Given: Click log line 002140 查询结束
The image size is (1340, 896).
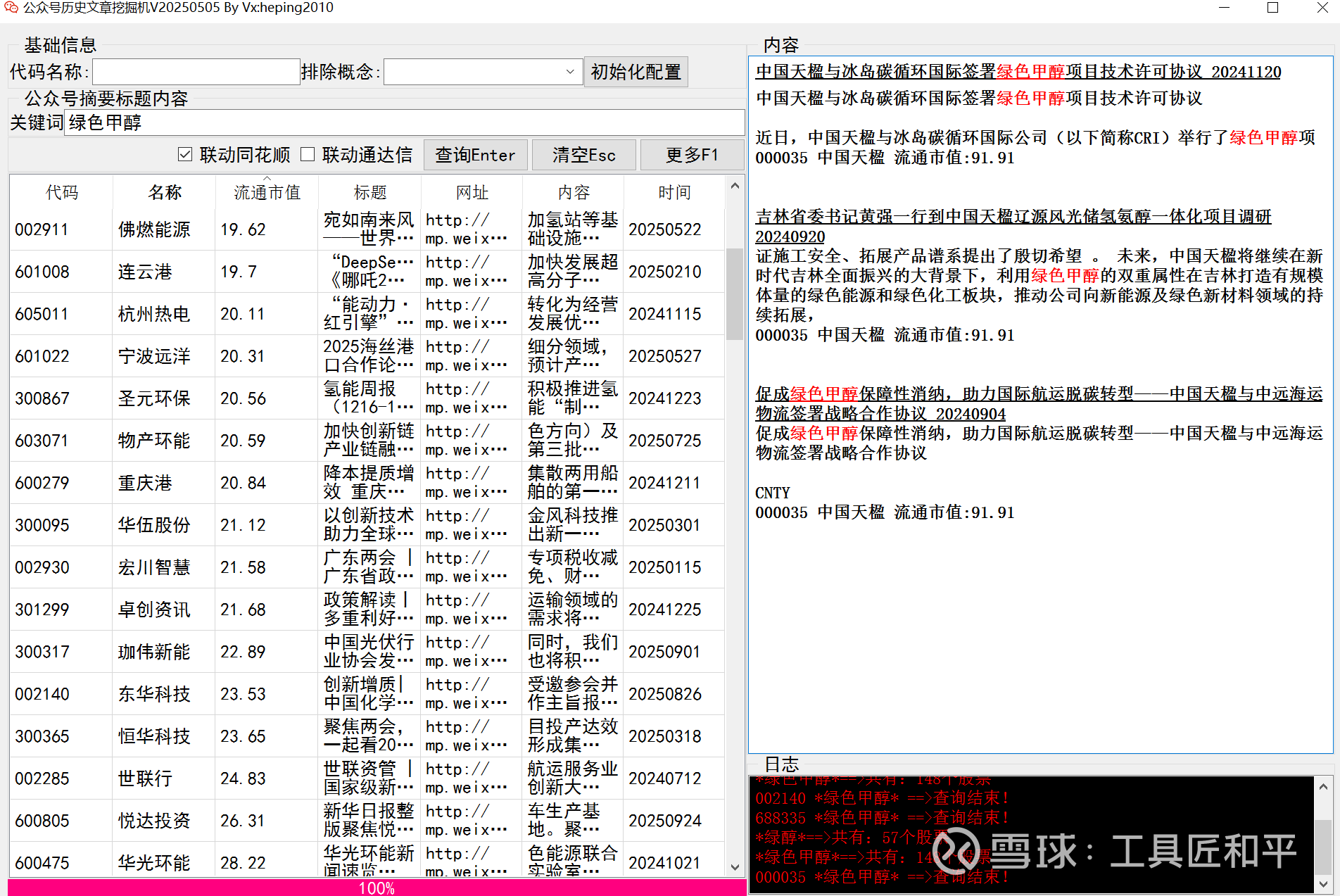Looking at the screenshot, I should tap(883, 798).
